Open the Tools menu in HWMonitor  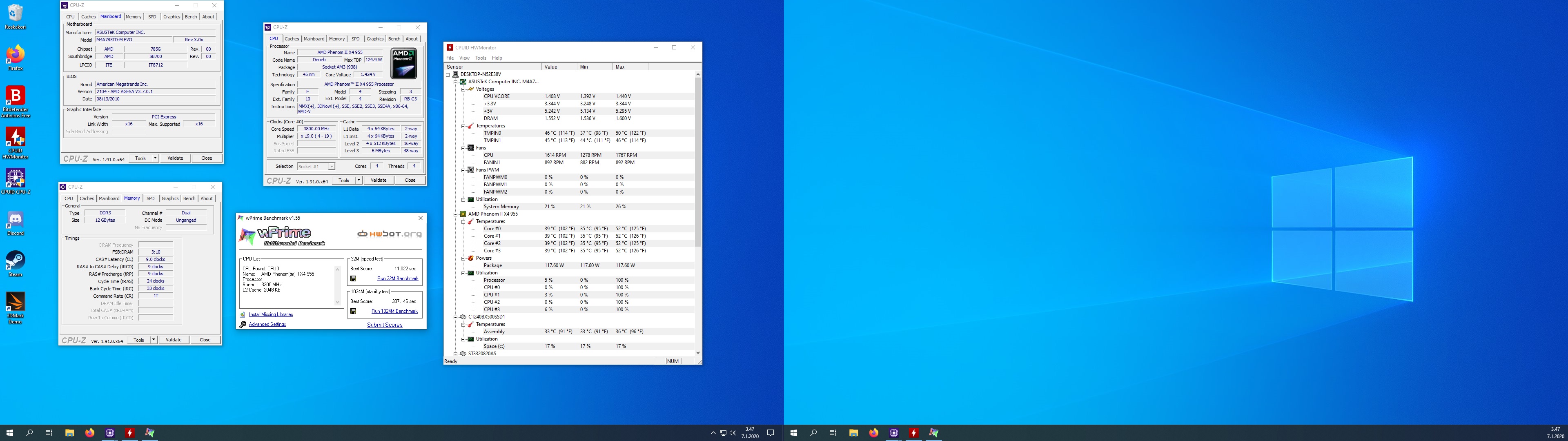pos(481,58)
